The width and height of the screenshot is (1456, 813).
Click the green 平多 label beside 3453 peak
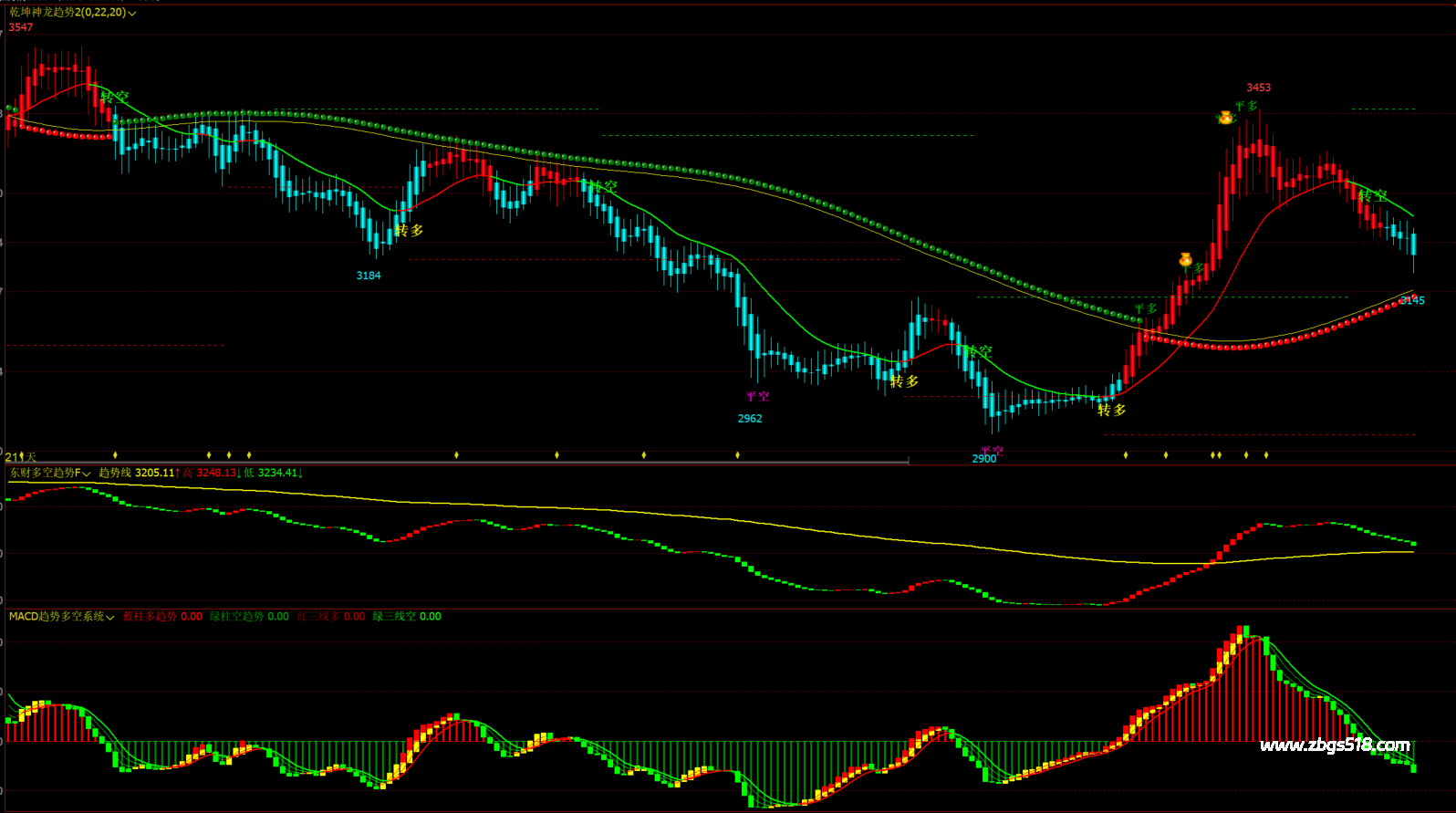(x=1246, y=107)
